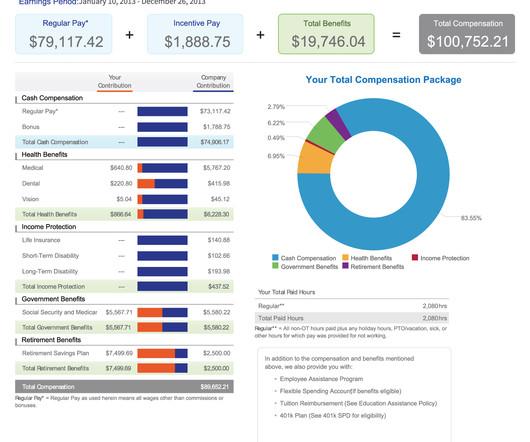530x442 pixels.
Task: Click the Bonus row label
Action: click(x=30, y=127)
